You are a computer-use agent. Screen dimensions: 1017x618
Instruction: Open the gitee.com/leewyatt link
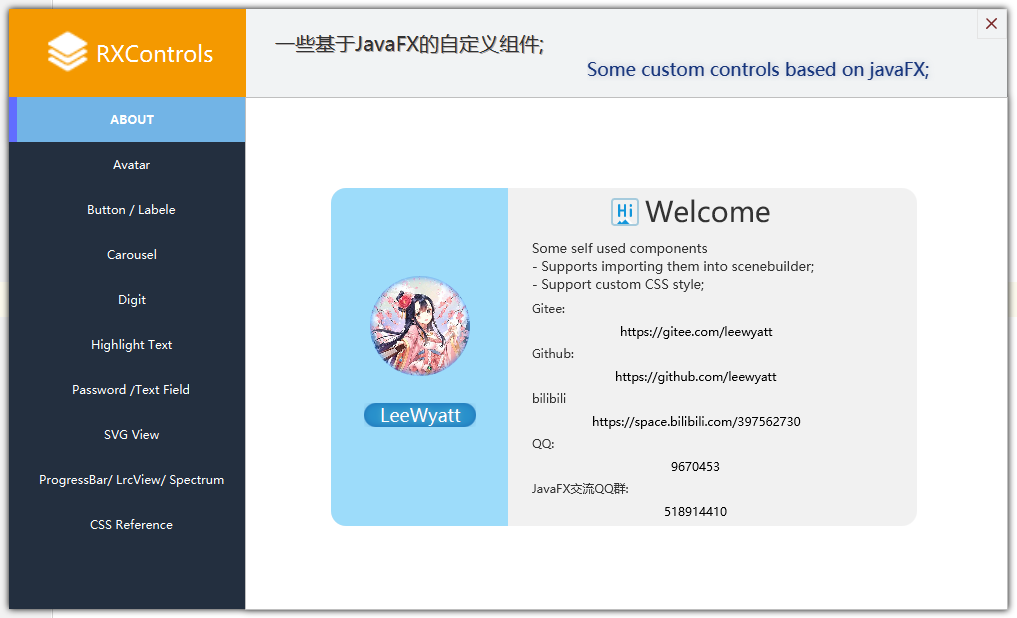pyautogui.click(x=696, y=332)
